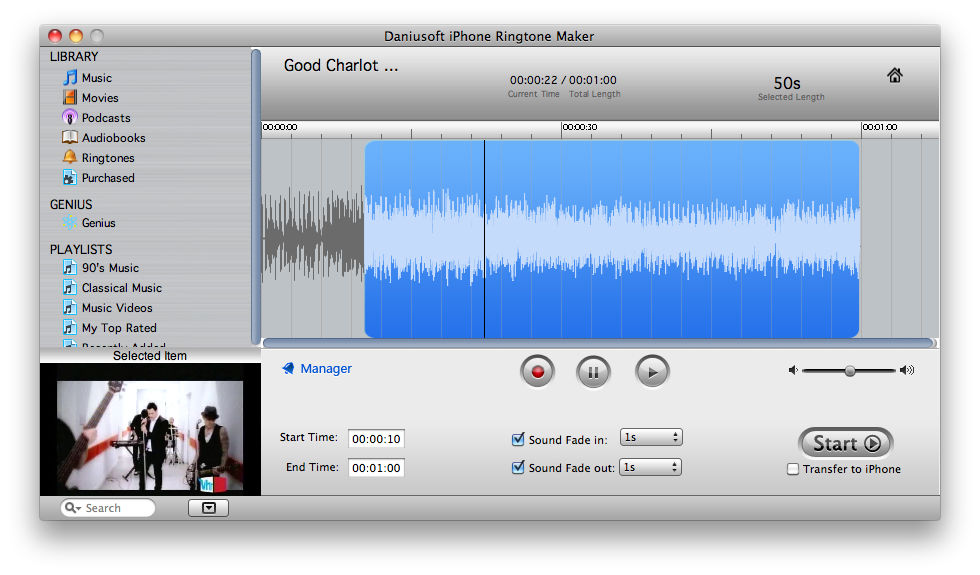
Task: Select the Music Videos playlist
Action: [x=117, y=308]
